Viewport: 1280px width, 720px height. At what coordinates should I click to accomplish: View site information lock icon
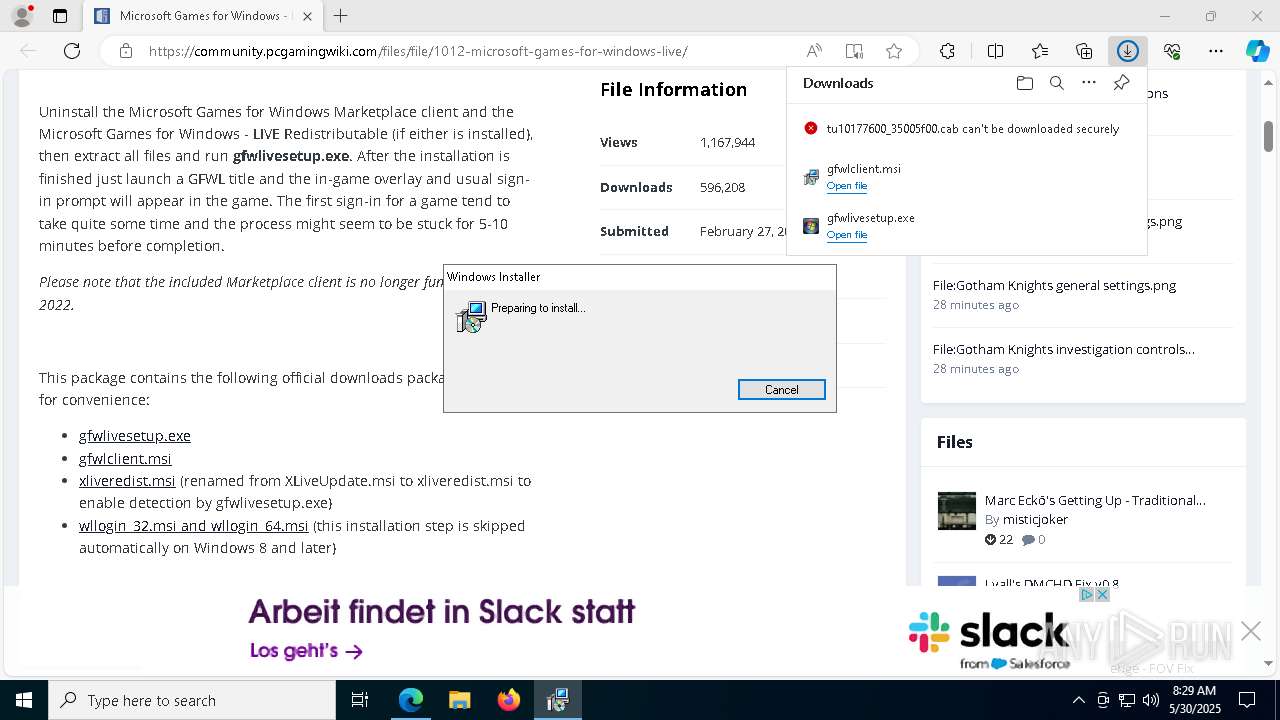pyautogui.click(x=125, y=51)
